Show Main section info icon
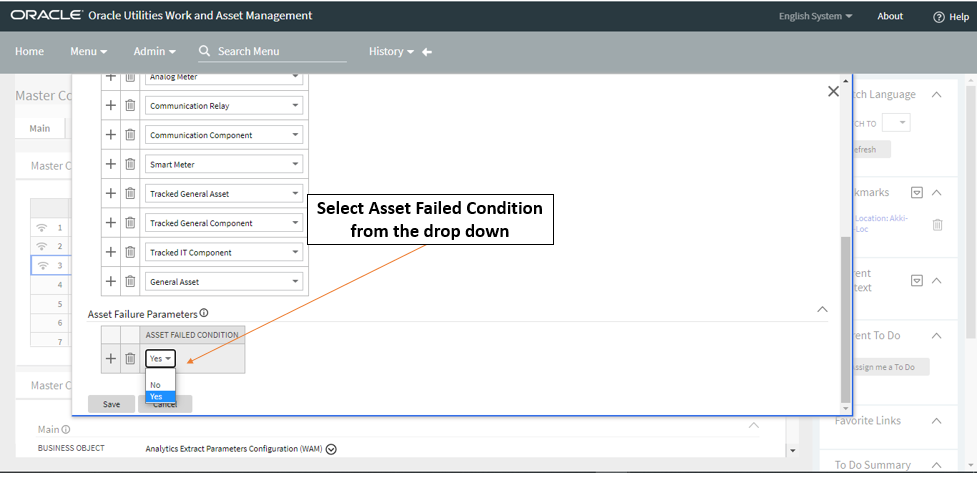 point(66,429)
